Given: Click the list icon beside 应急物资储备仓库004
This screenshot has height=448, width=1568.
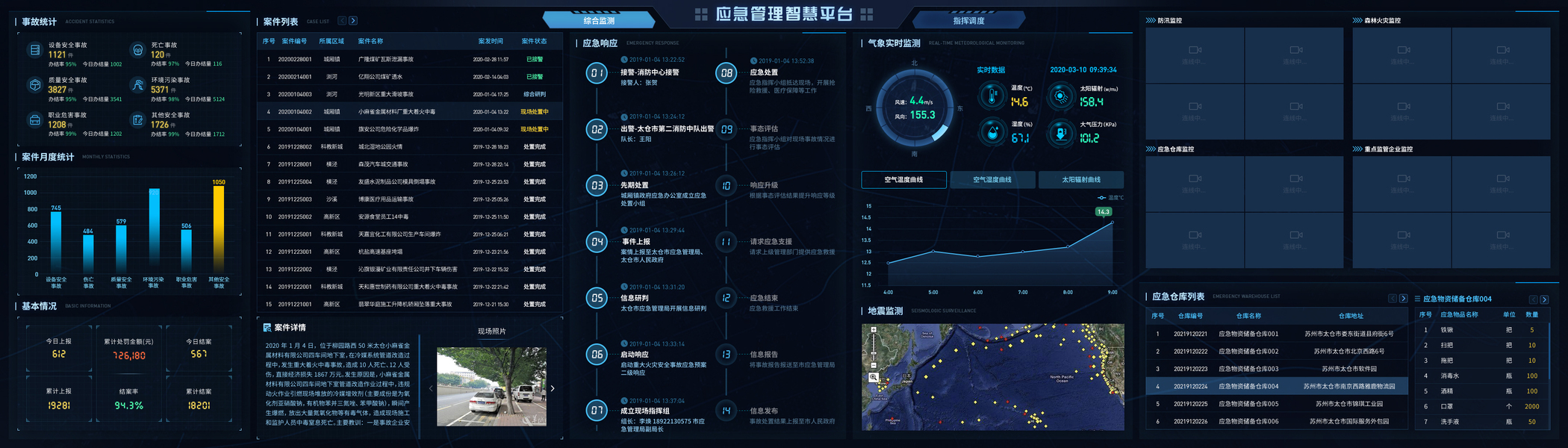Looking at the screenshot, I should point(1417,299).
